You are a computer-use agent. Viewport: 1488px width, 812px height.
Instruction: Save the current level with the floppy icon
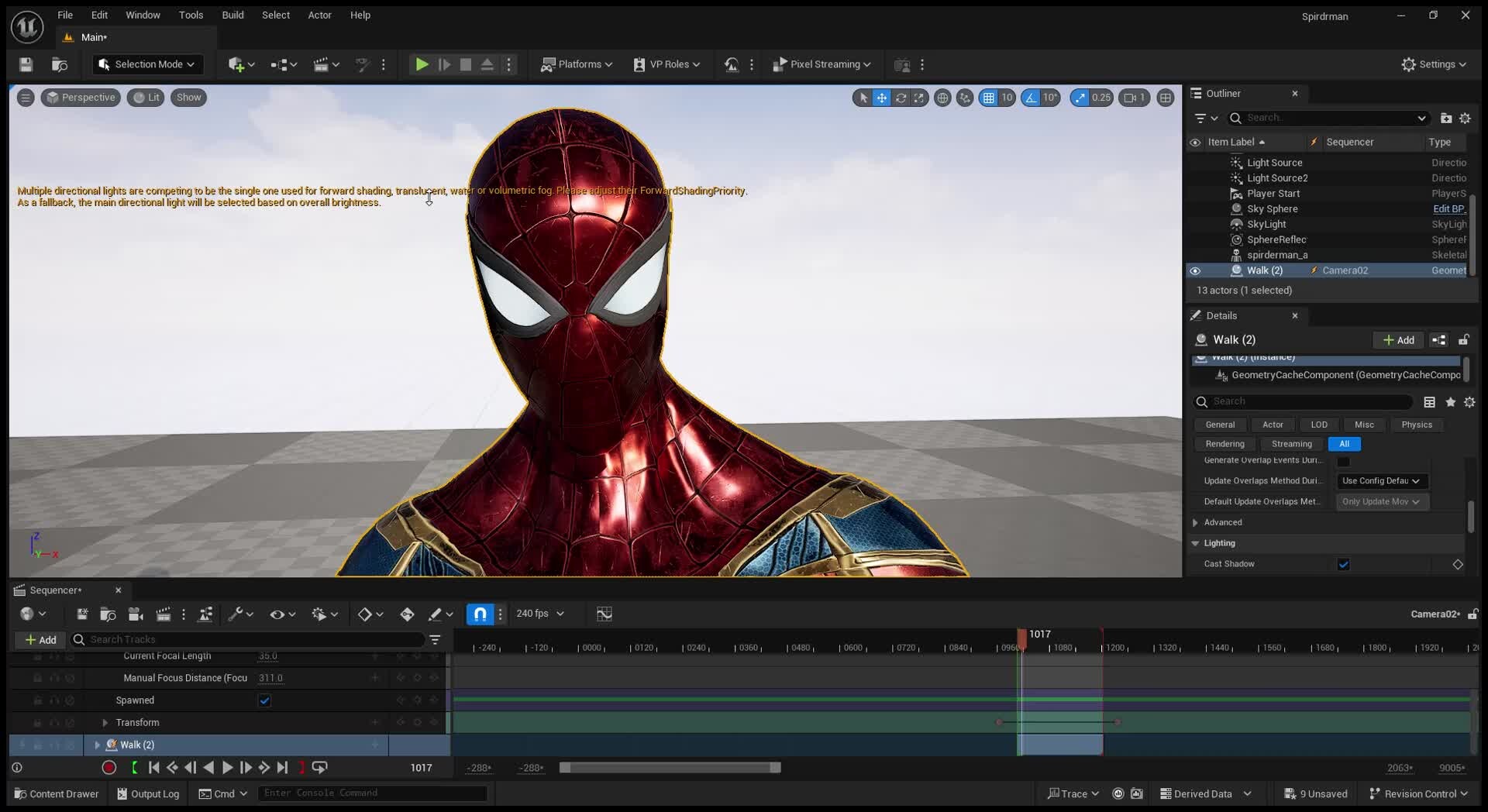26,64
